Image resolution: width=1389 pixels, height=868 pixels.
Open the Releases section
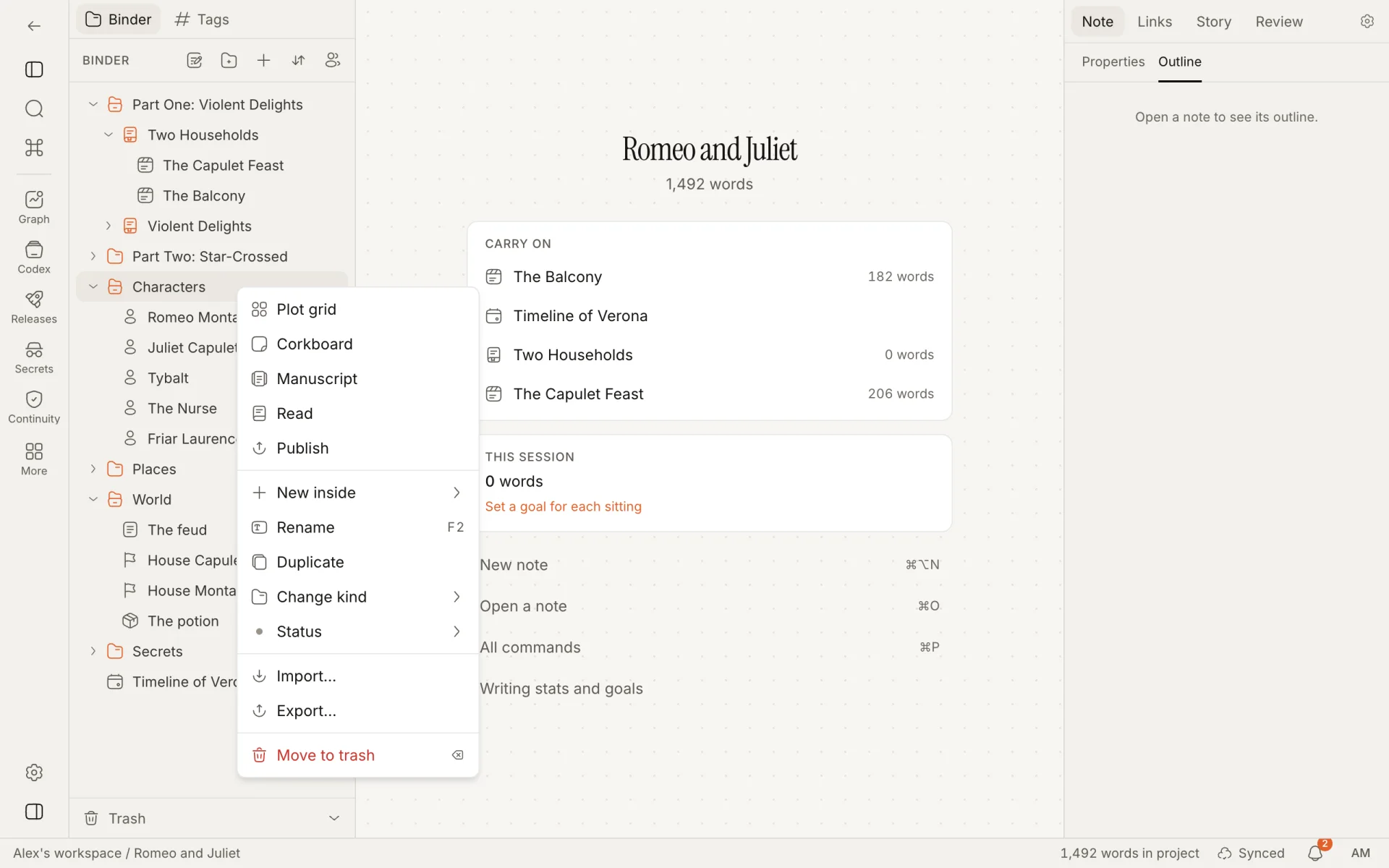34,307
